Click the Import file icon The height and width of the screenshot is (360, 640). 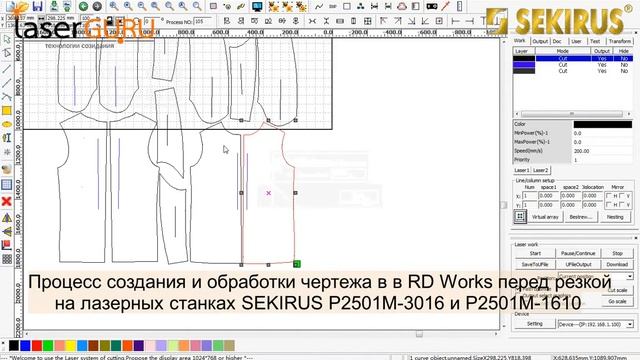tap(54, 6)
